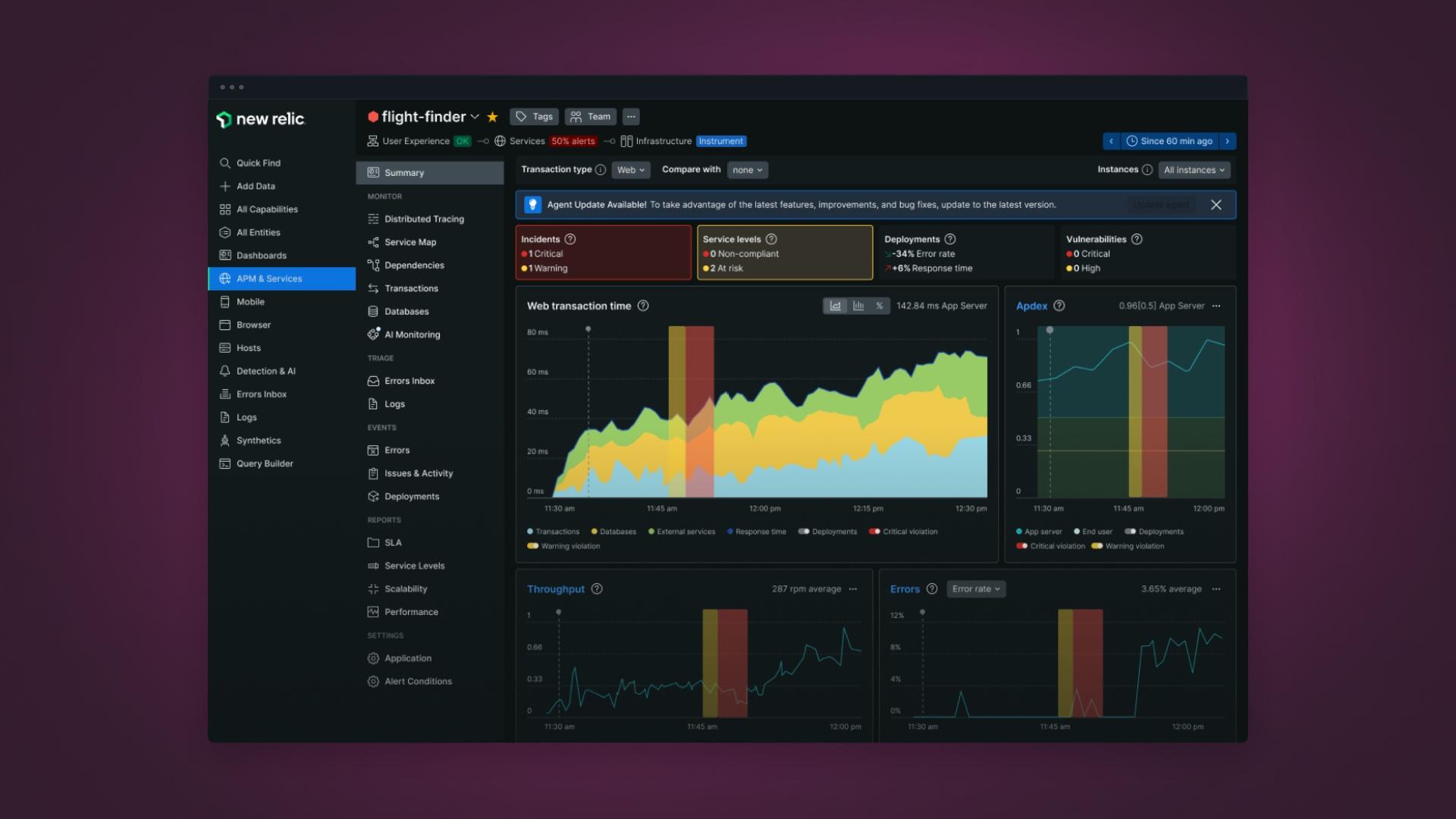Toggle External services legend series
Viewport: 1456px width, 819px height.
pos(682,532)
